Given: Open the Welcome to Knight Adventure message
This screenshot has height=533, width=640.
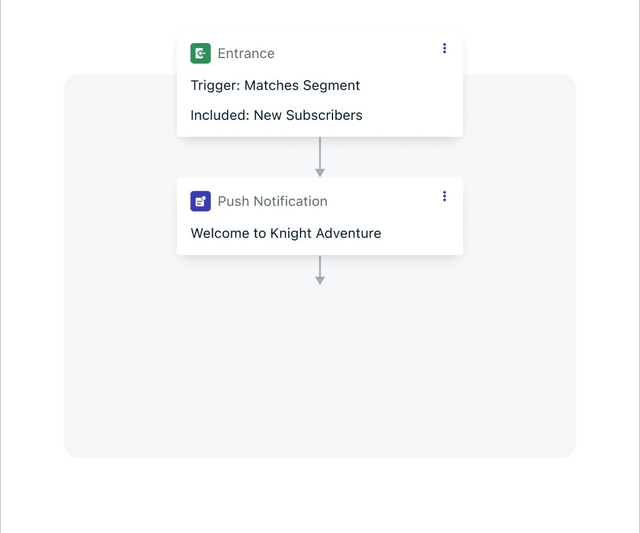Looking at the screenshot, I should (286, 233).
